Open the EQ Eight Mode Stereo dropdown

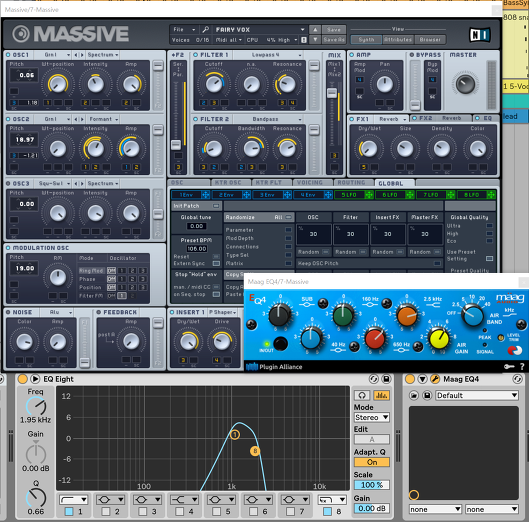(372, 417)
